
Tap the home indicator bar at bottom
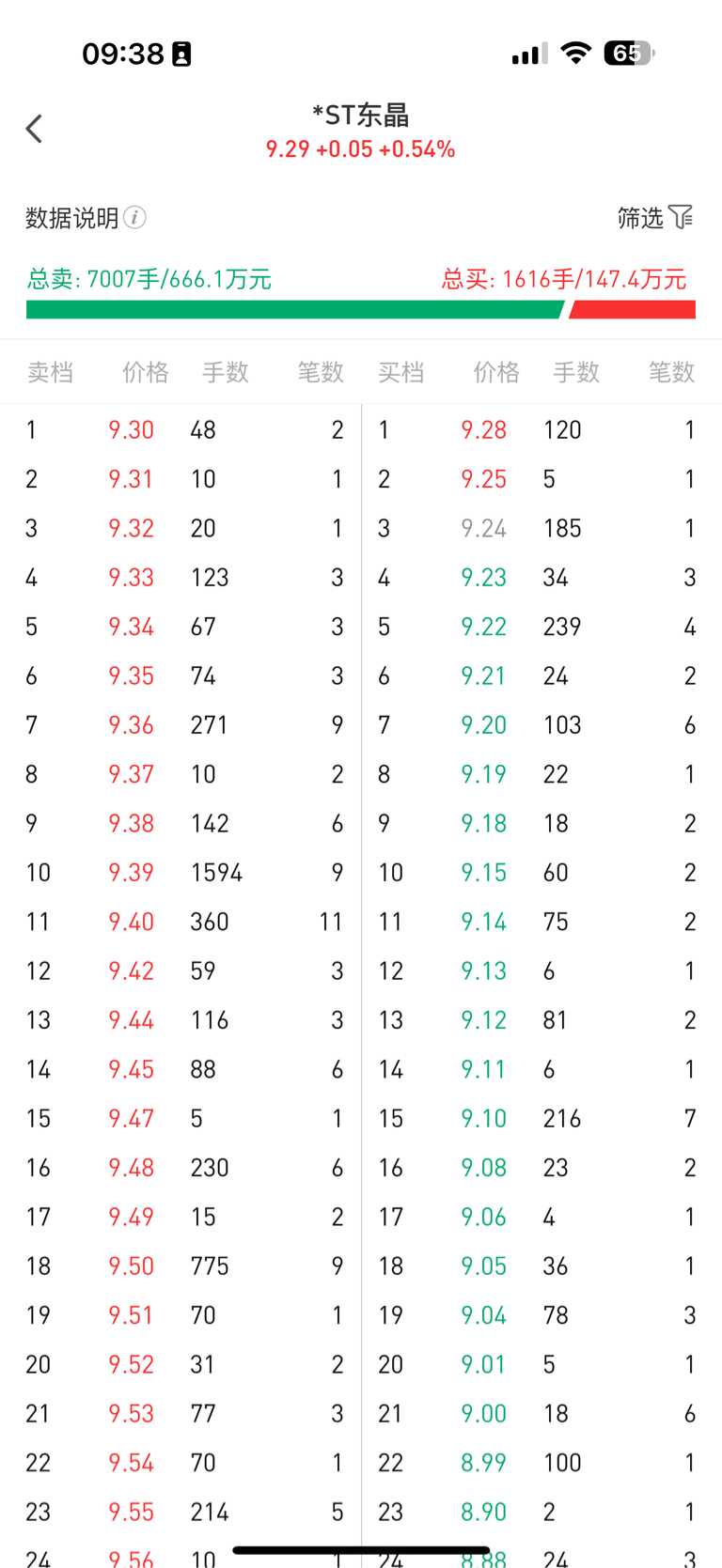(x=361, y=1550)
